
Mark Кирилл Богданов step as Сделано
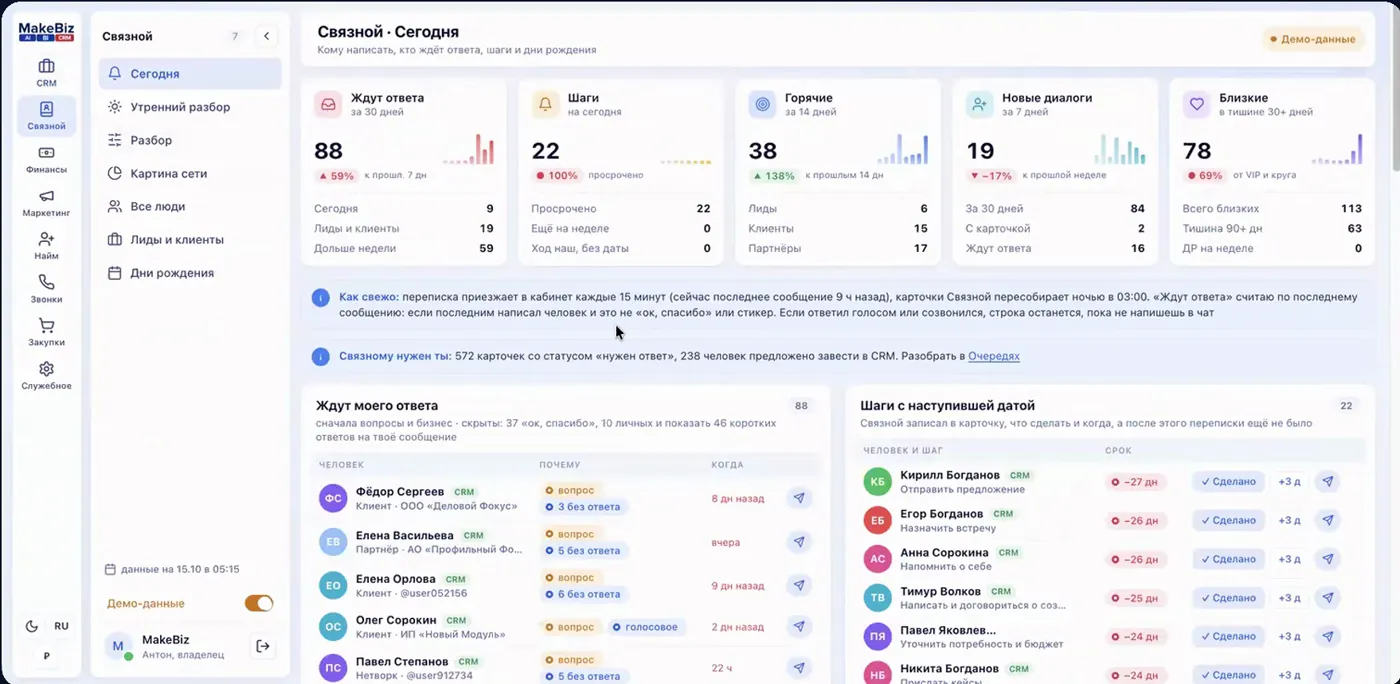pos(1228,481)
